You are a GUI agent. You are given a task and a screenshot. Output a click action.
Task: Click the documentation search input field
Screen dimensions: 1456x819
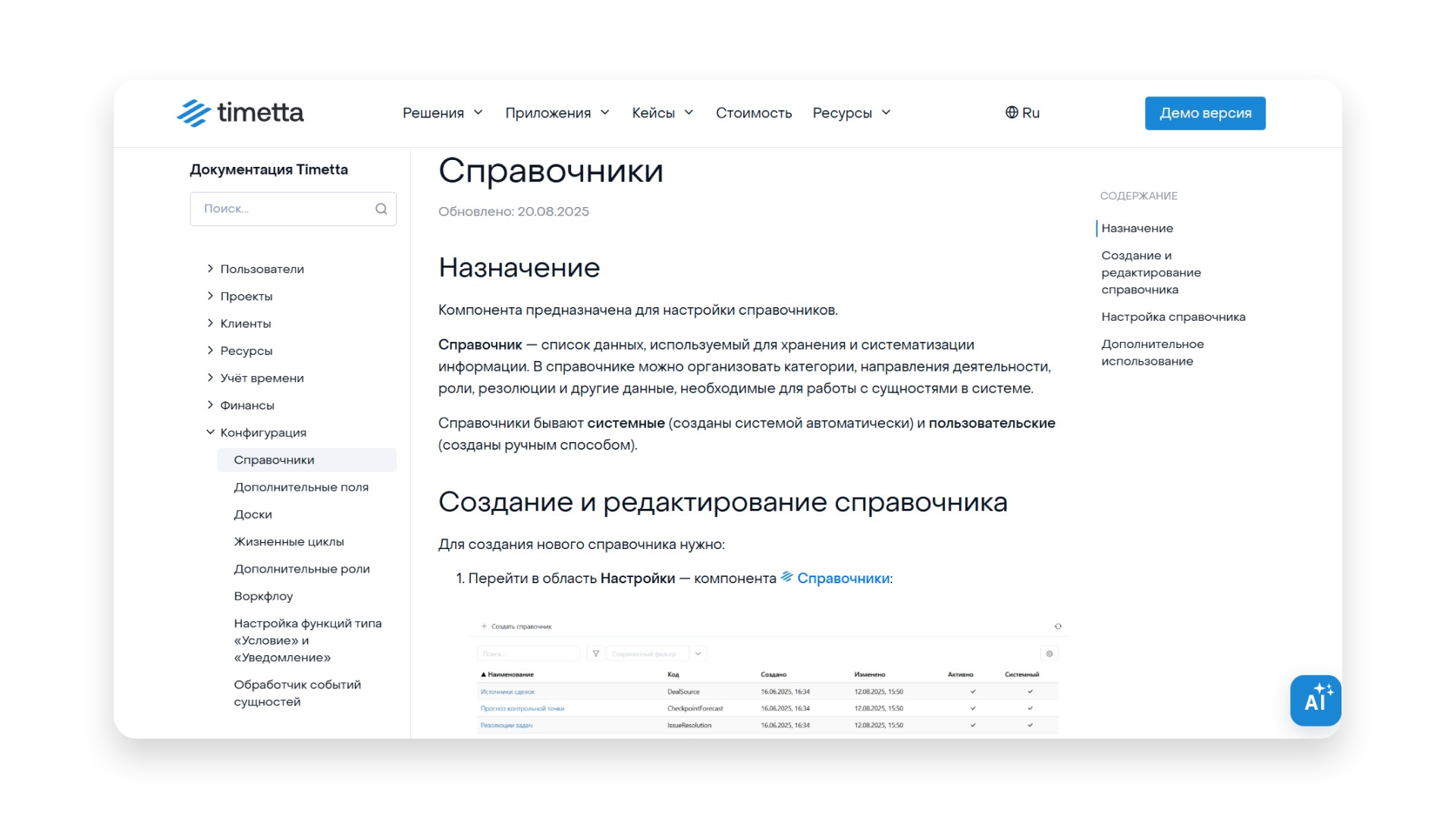point(281,209)
